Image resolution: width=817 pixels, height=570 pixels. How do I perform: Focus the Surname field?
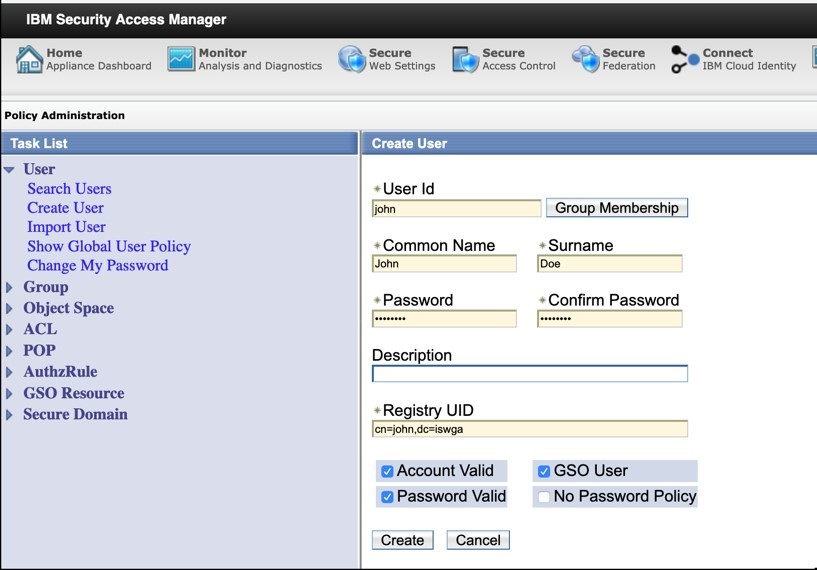(x=610, y=264)
